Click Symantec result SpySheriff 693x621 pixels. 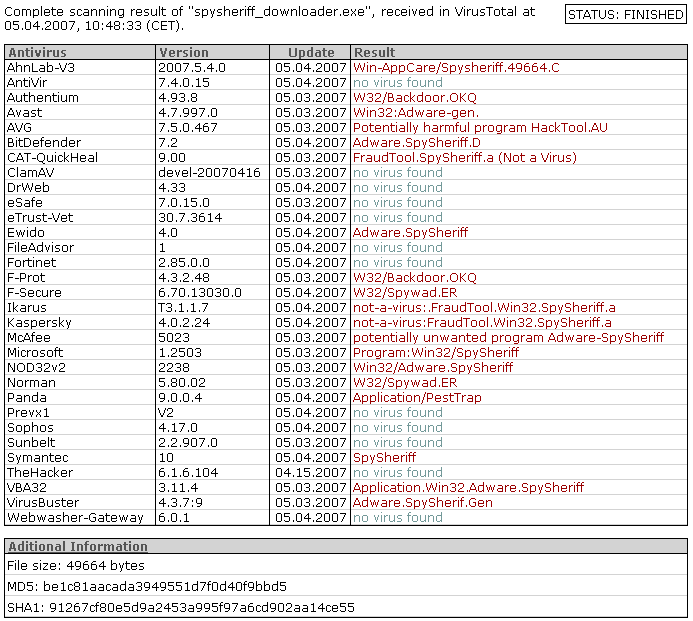385,458
